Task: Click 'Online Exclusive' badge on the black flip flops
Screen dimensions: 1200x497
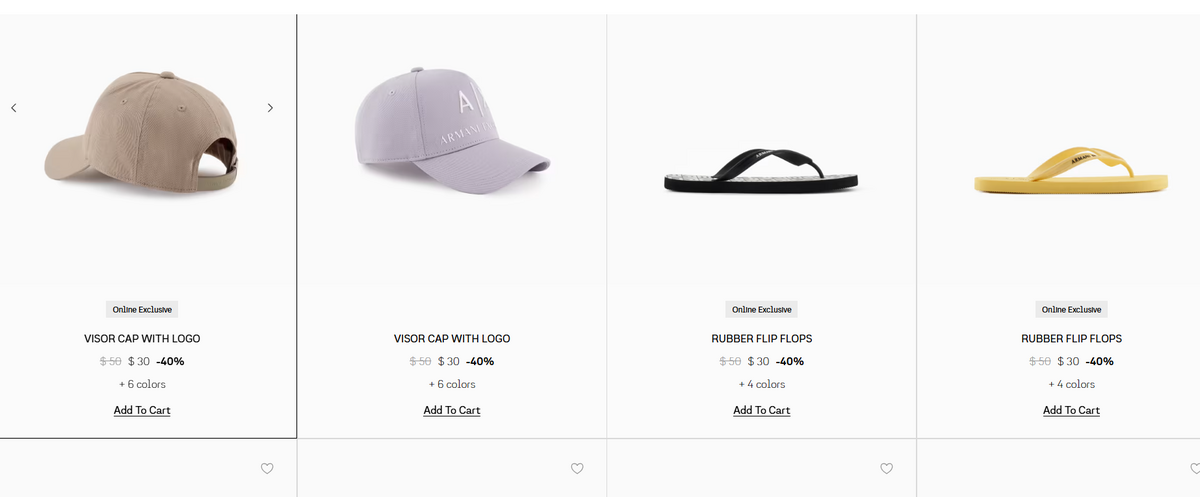Action: 761,310
